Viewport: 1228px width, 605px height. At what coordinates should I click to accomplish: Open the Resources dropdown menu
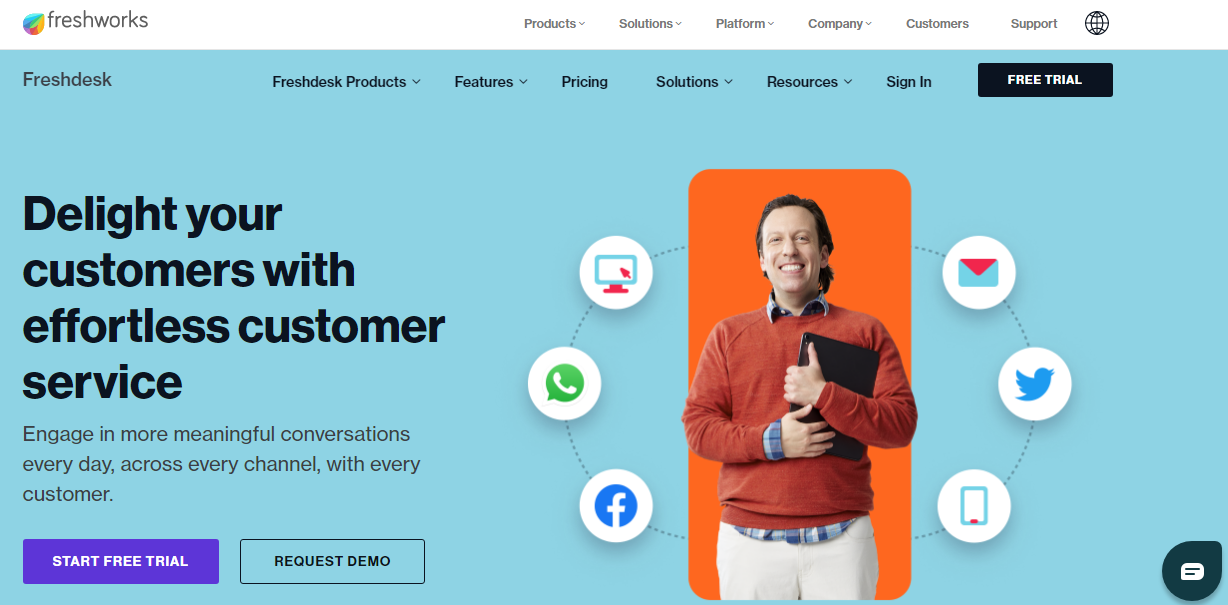[x=809, y=82]
